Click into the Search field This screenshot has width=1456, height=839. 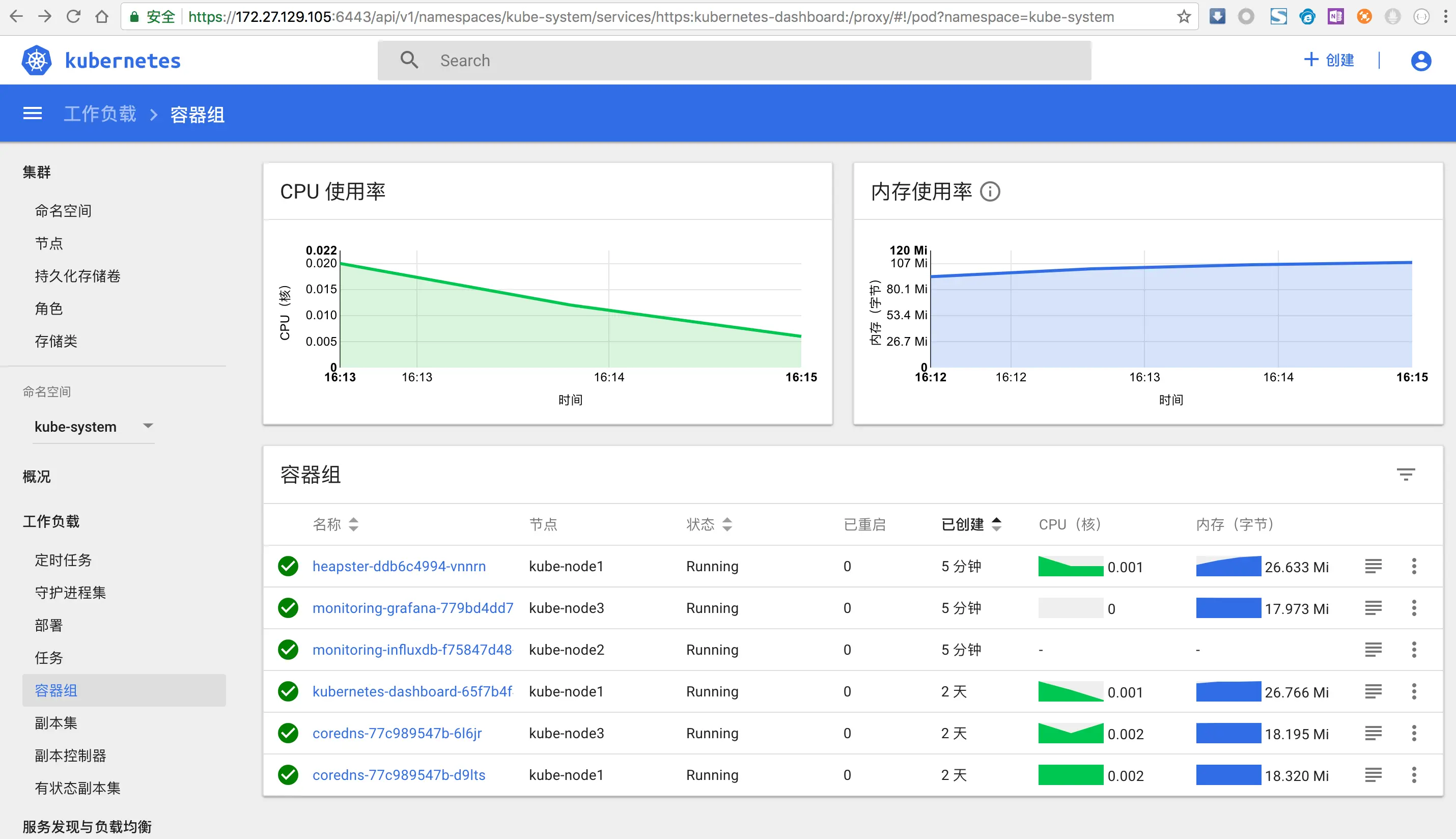[x=749, y=61]
